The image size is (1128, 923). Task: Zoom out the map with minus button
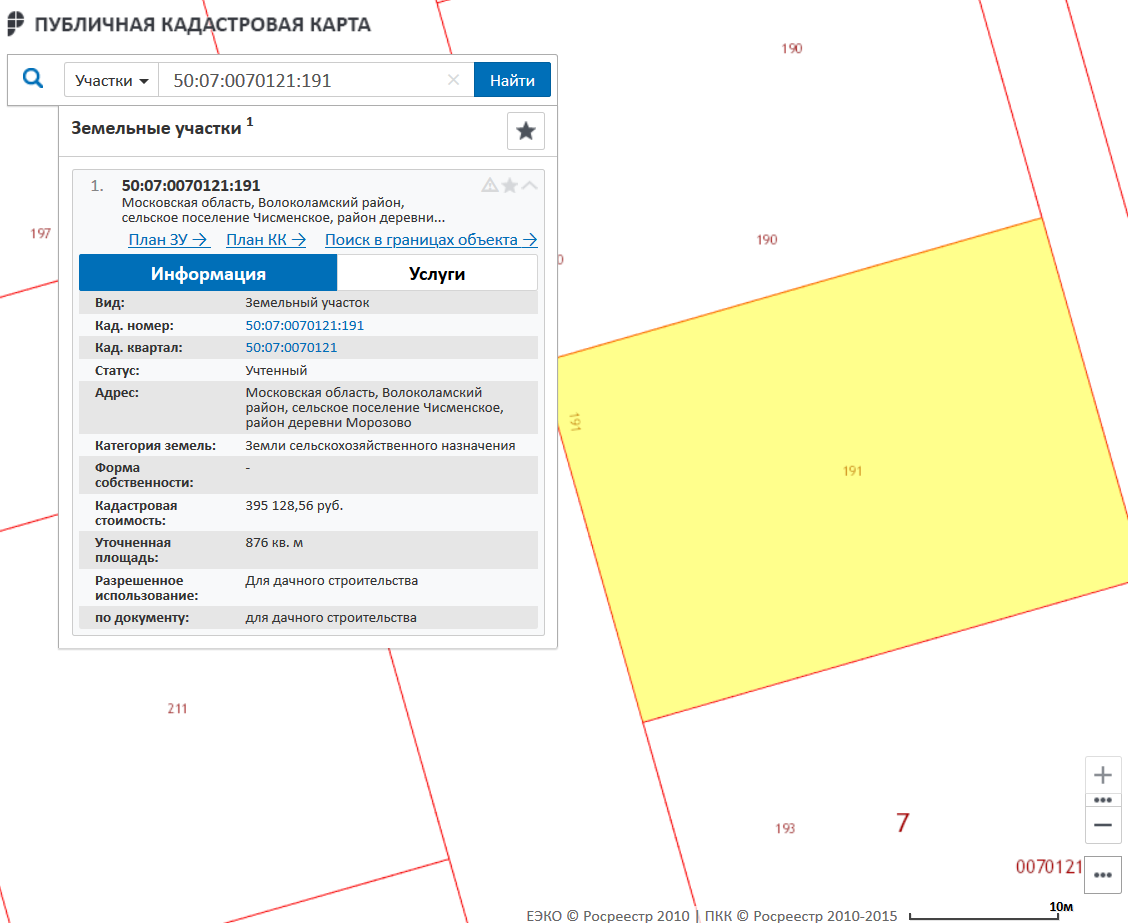click(1103, 825)
